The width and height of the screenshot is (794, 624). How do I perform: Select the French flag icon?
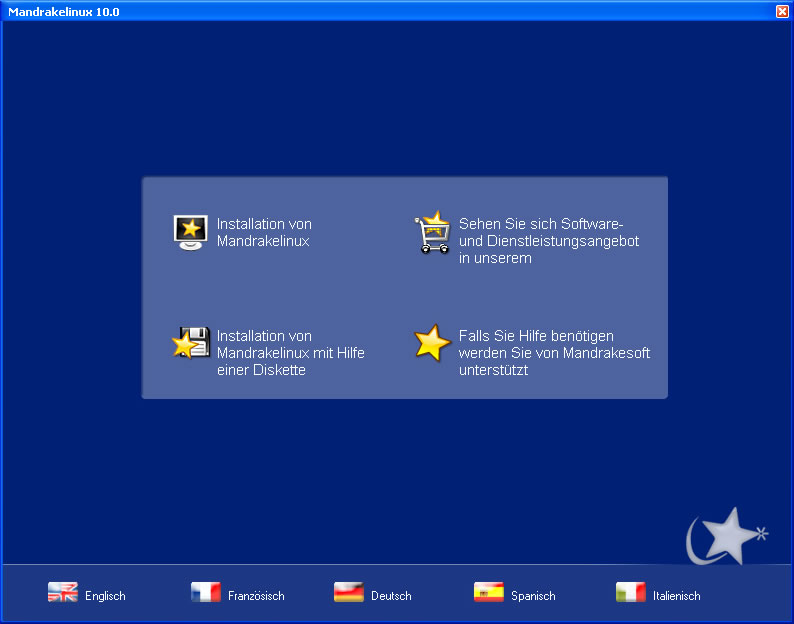coord(206,592)
